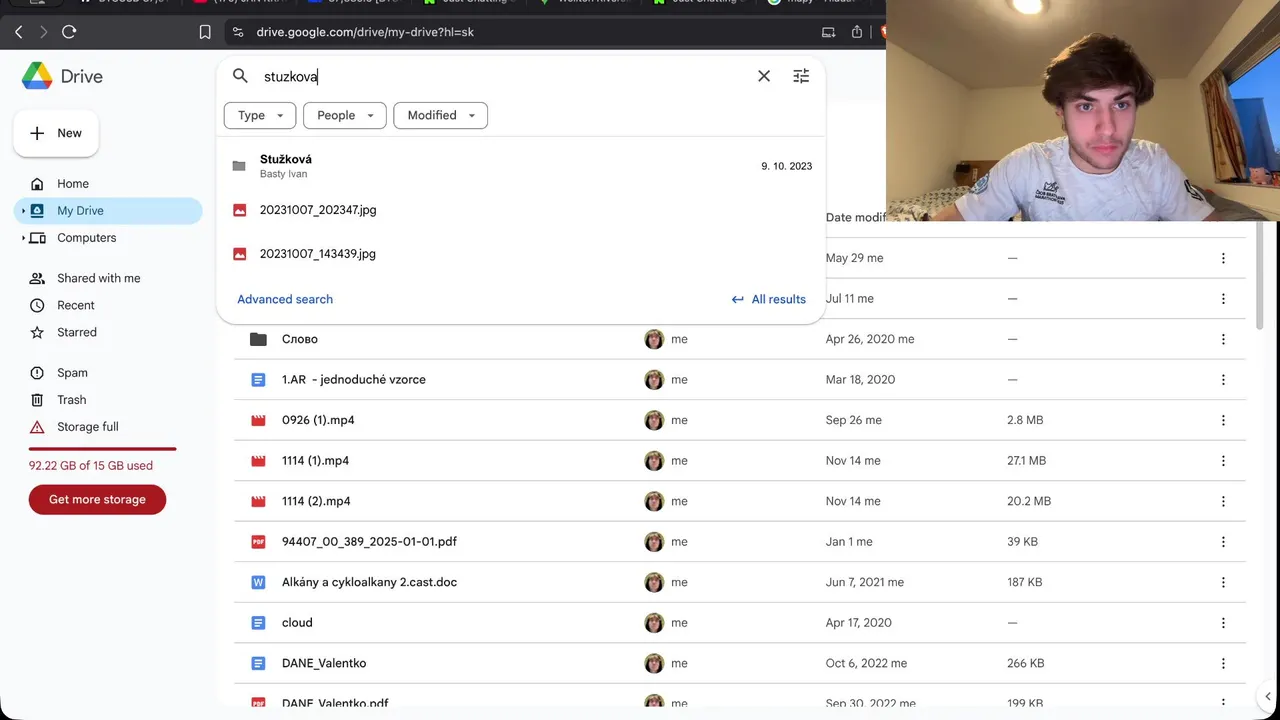Viewport: 1280px width, 720px height.
Task: Open the file 1114 (1).mp4
Action: tap(315, 461)
